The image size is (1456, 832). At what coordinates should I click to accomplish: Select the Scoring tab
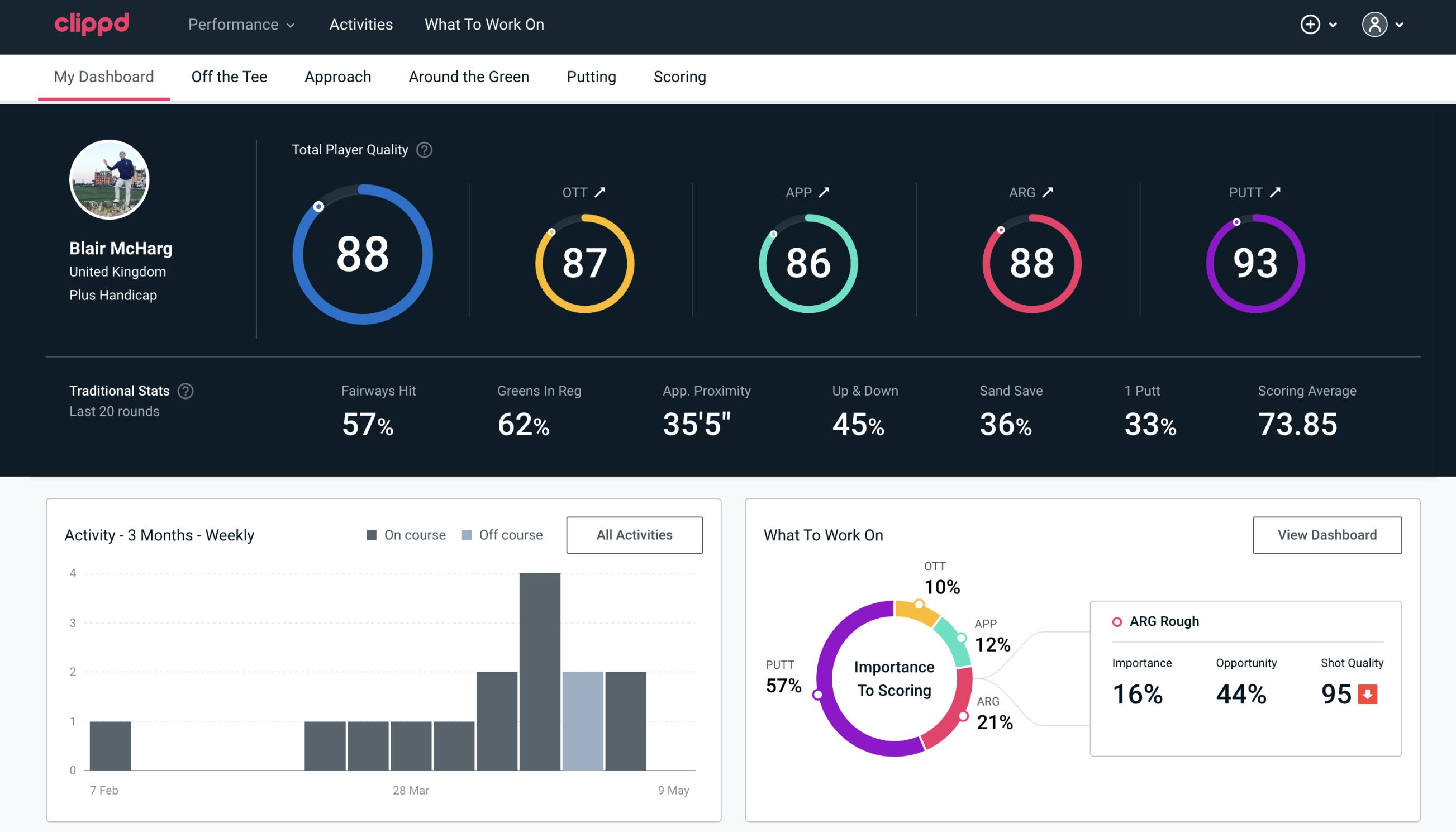click(680, 77)
